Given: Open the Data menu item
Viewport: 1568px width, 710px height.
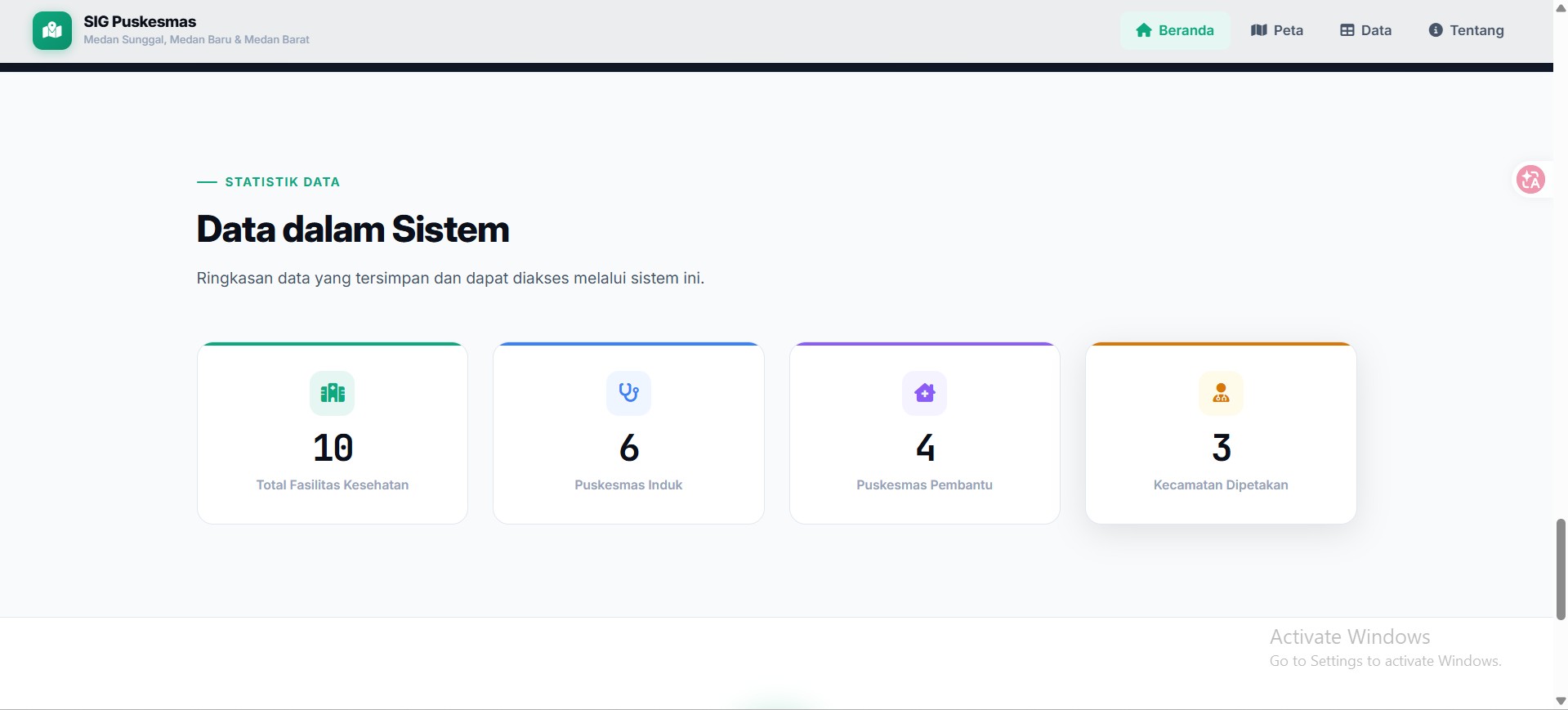Looking at the screenshot, I should [1366, 30].
